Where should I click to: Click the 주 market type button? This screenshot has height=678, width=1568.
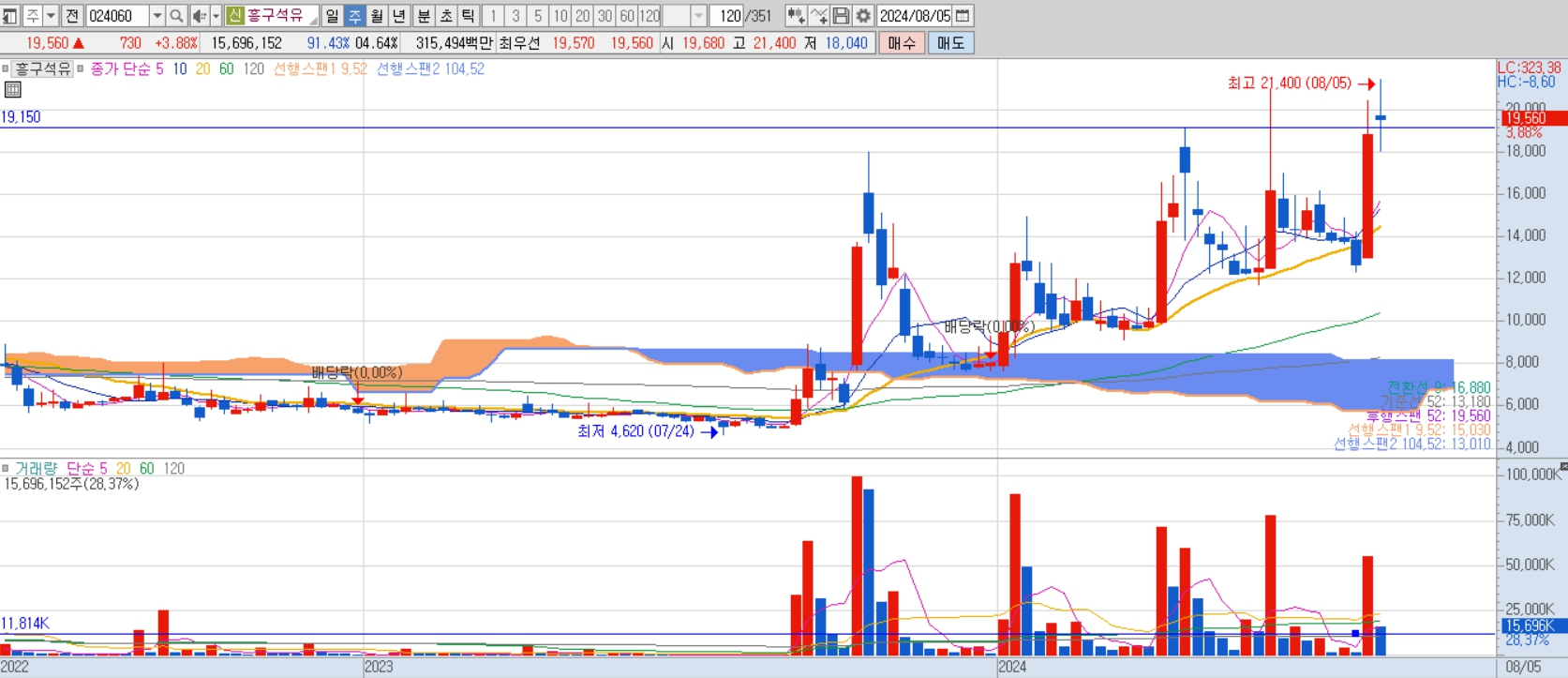coord(32,16)
